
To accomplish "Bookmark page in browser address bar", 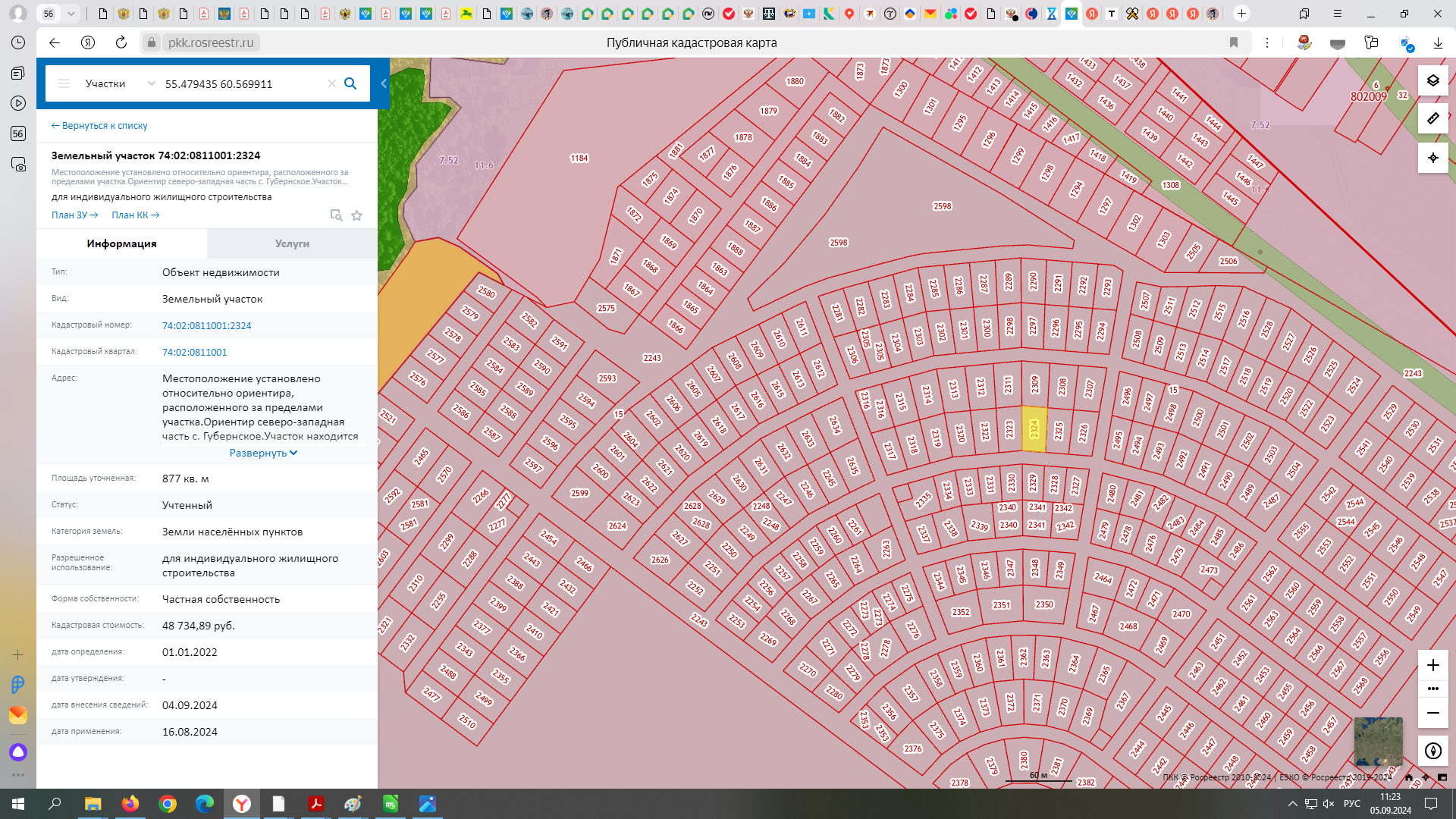I will point(1234,42).
